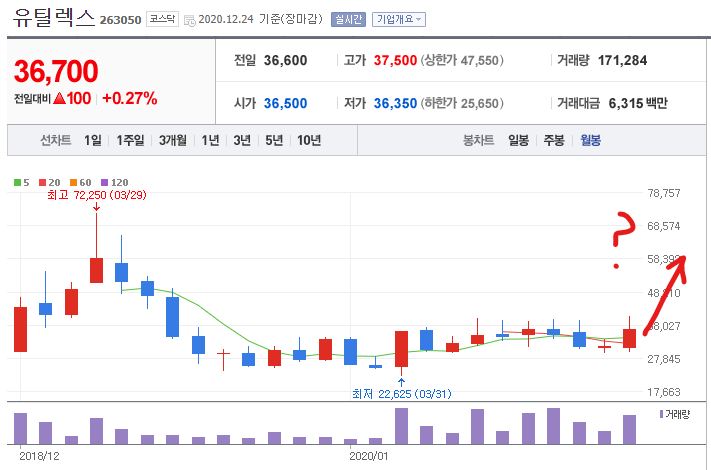Click the 상한가 47,550 text
711x470 pixels.
462,60
